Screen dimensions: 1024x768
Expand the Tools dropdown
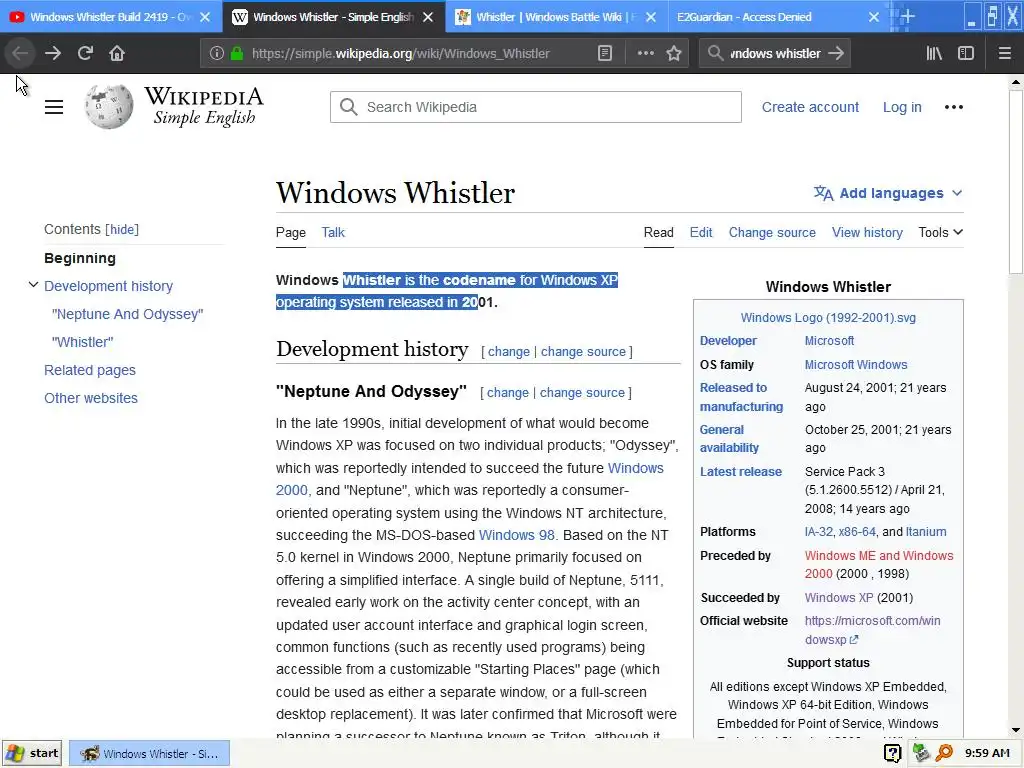940,232
